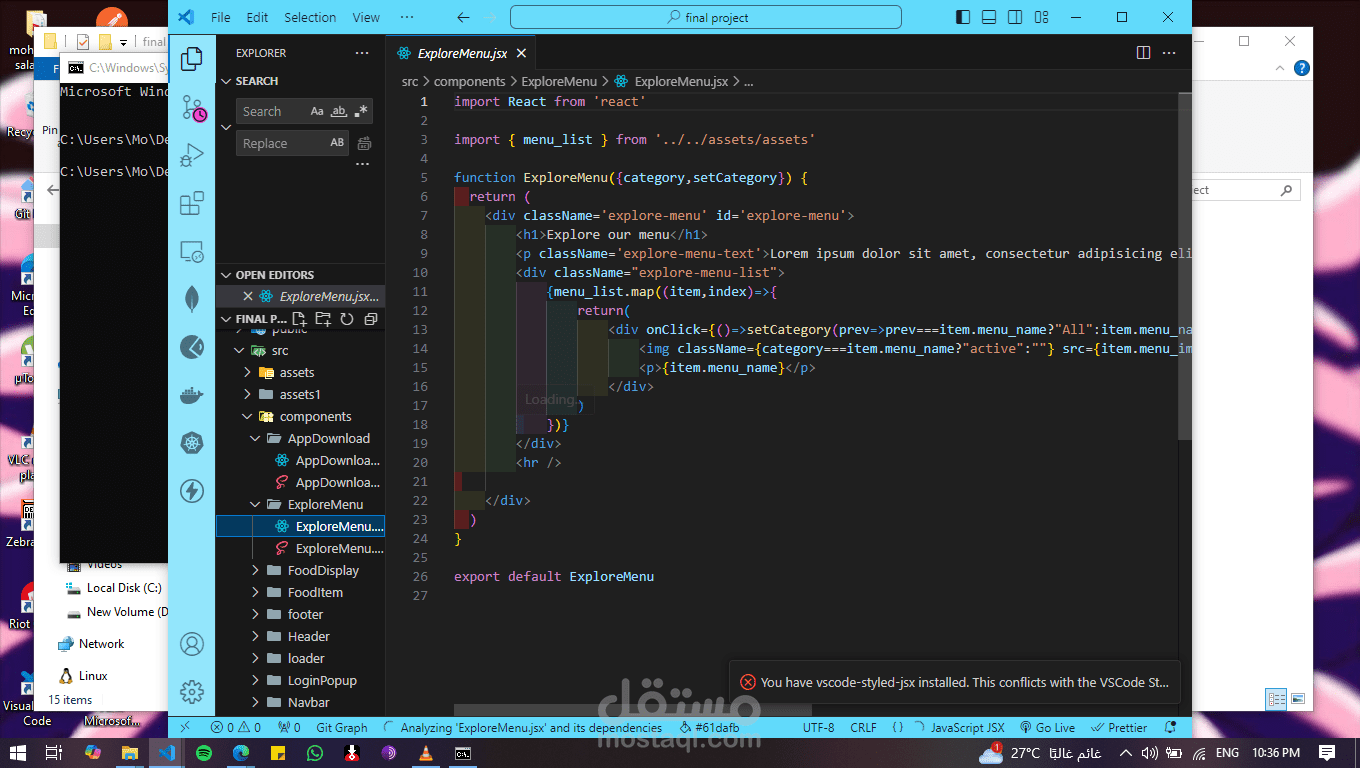Toggle Use Regular Expression in the Search box
Screen dimensions: 1360x768
pyautogui.click(x=361, y=112)
